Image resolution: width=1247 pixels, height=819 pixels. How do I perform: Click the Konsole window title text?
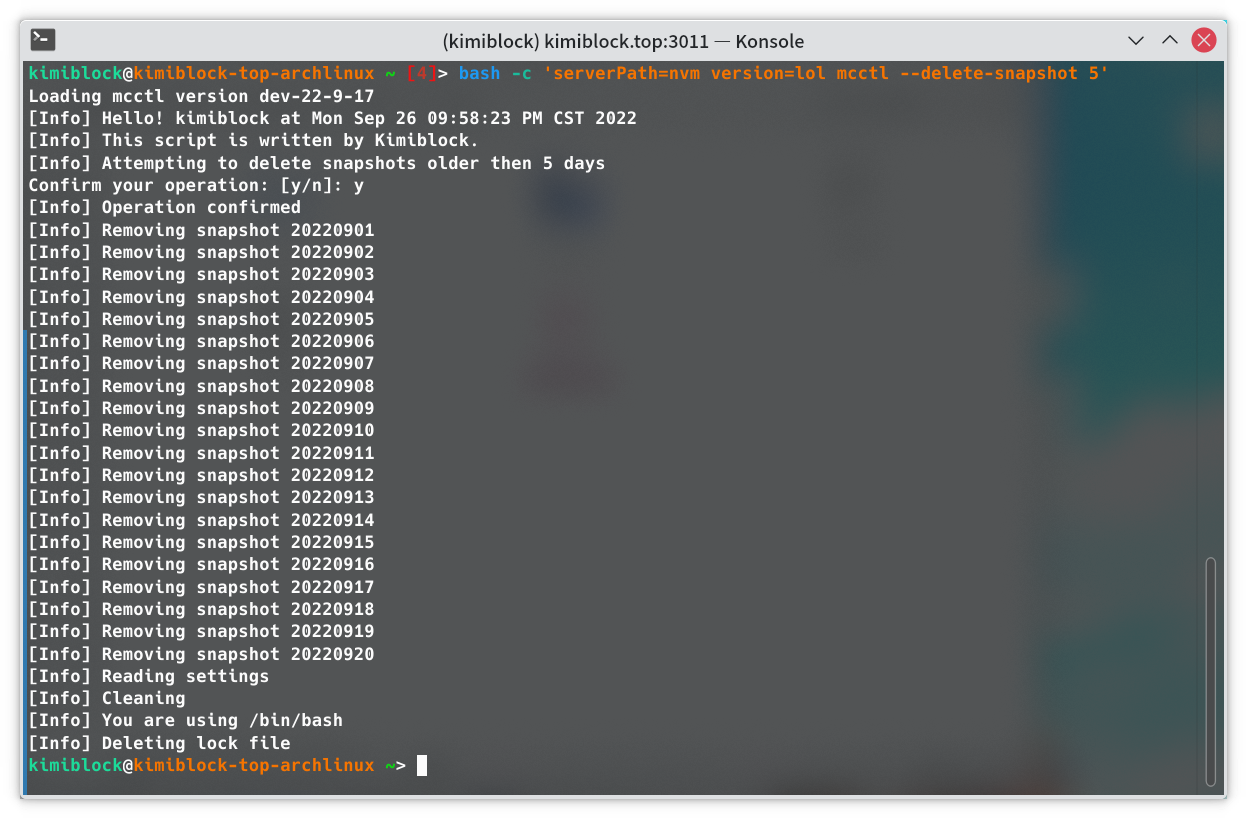623,41
